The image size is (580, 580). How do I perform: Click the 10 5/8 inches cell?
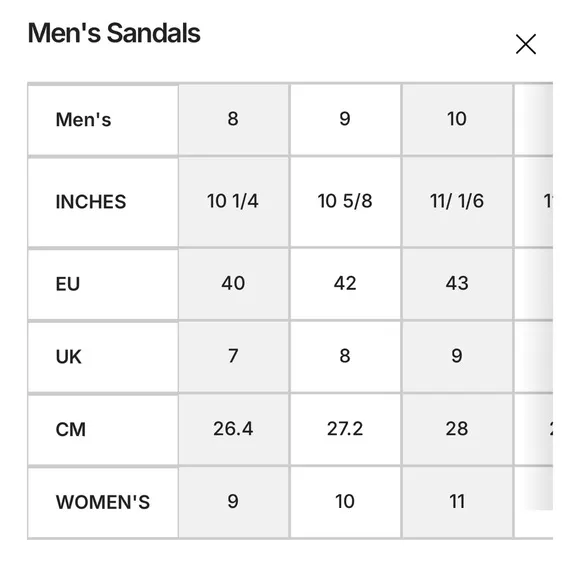pyautogui.click(x=345, y=202)
